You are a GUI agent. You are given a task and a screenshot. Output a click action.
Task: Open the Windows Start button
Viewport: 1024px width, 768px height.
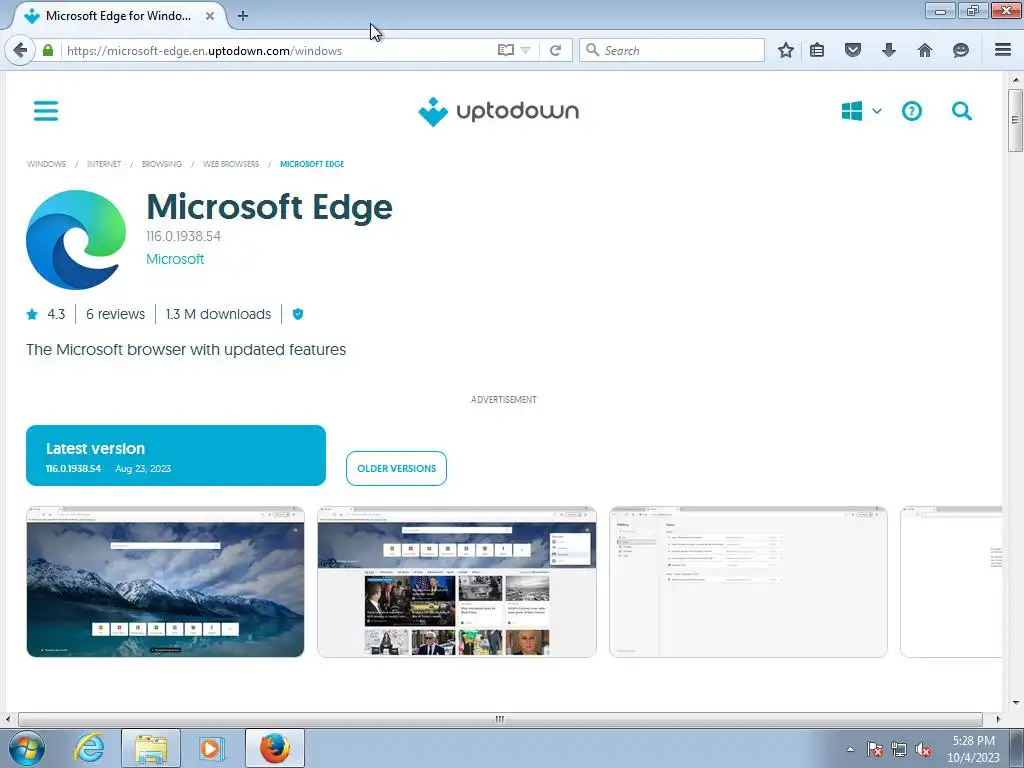26,748
